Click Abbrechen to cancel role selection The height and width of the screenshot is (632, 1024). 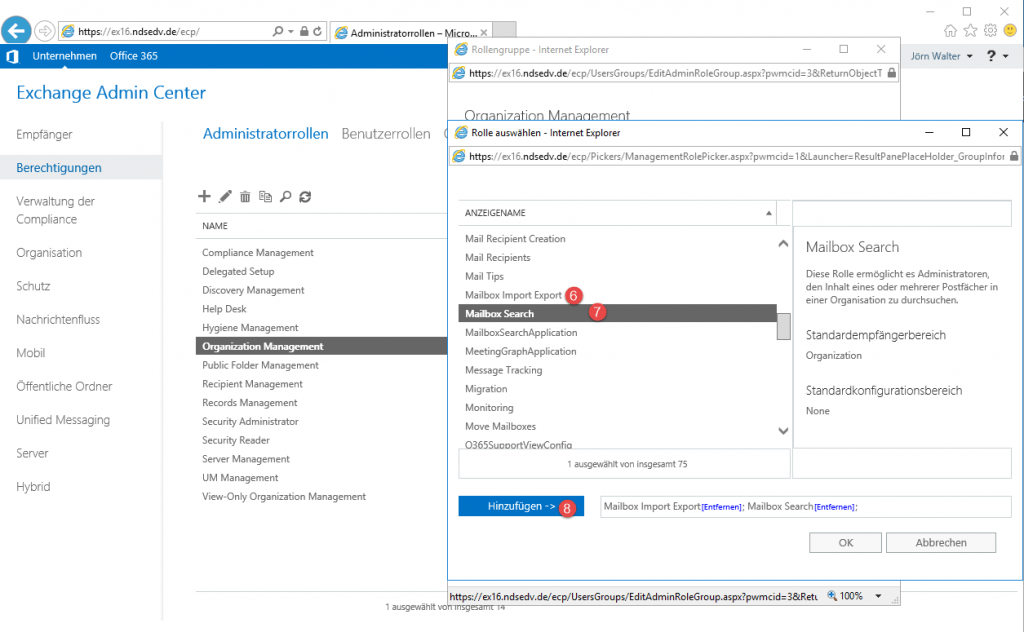pos(940,543)
